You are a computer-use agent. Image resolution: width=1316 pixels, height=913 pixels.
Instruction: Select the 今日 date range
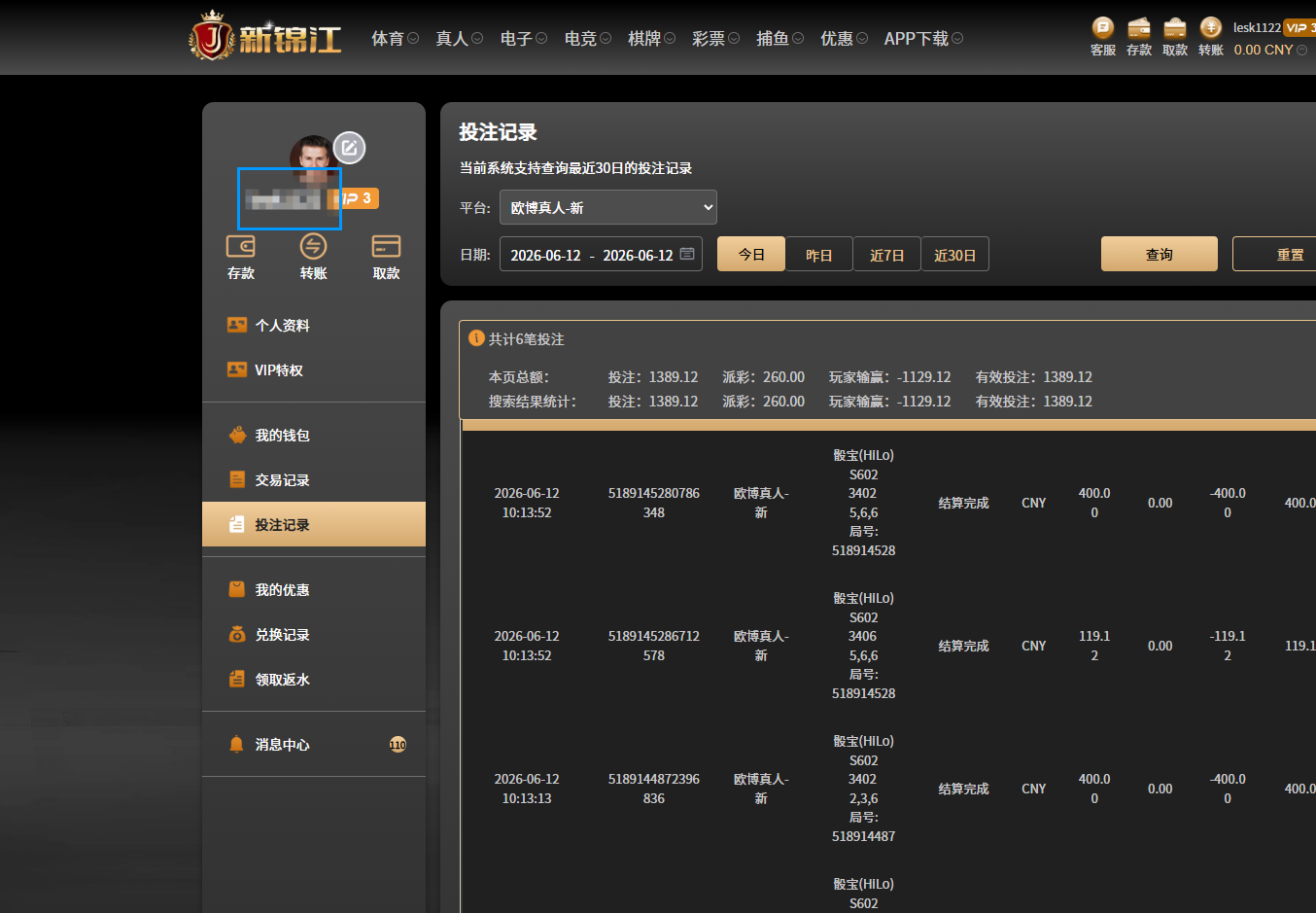[x=751, y=254]
